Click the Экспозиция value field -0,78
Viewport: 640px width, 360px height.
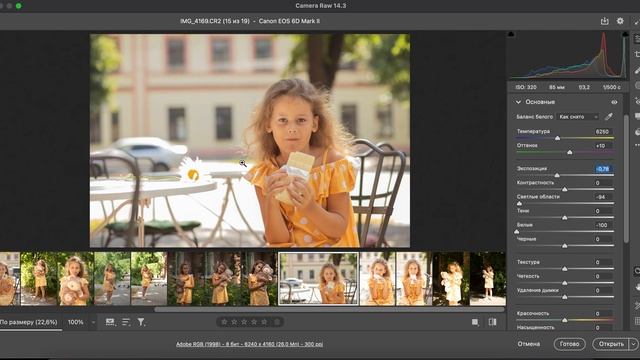(602, 169)
